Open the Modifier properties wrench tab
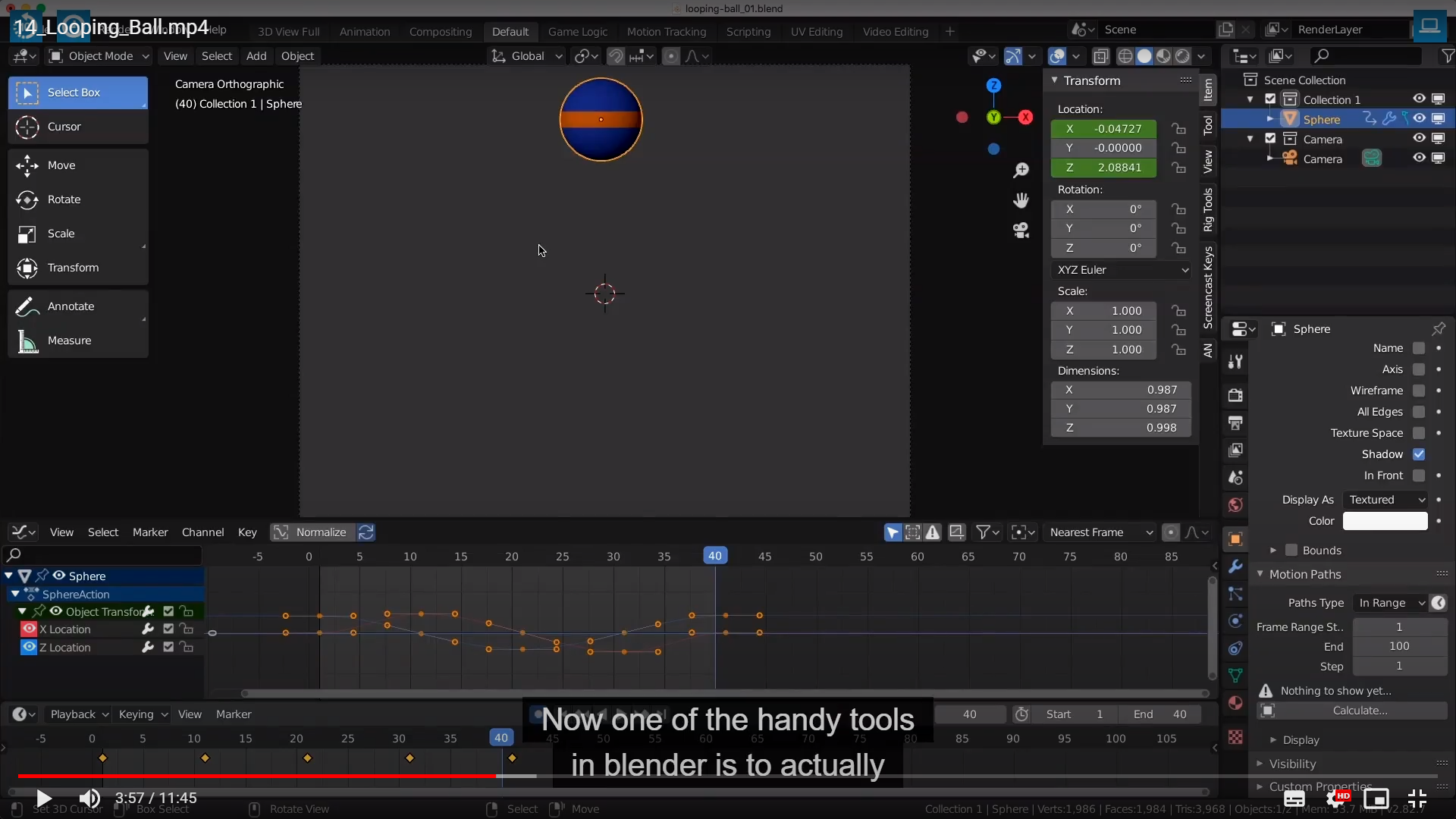Screen dimensions: 1456x819 click(1235, 566)
